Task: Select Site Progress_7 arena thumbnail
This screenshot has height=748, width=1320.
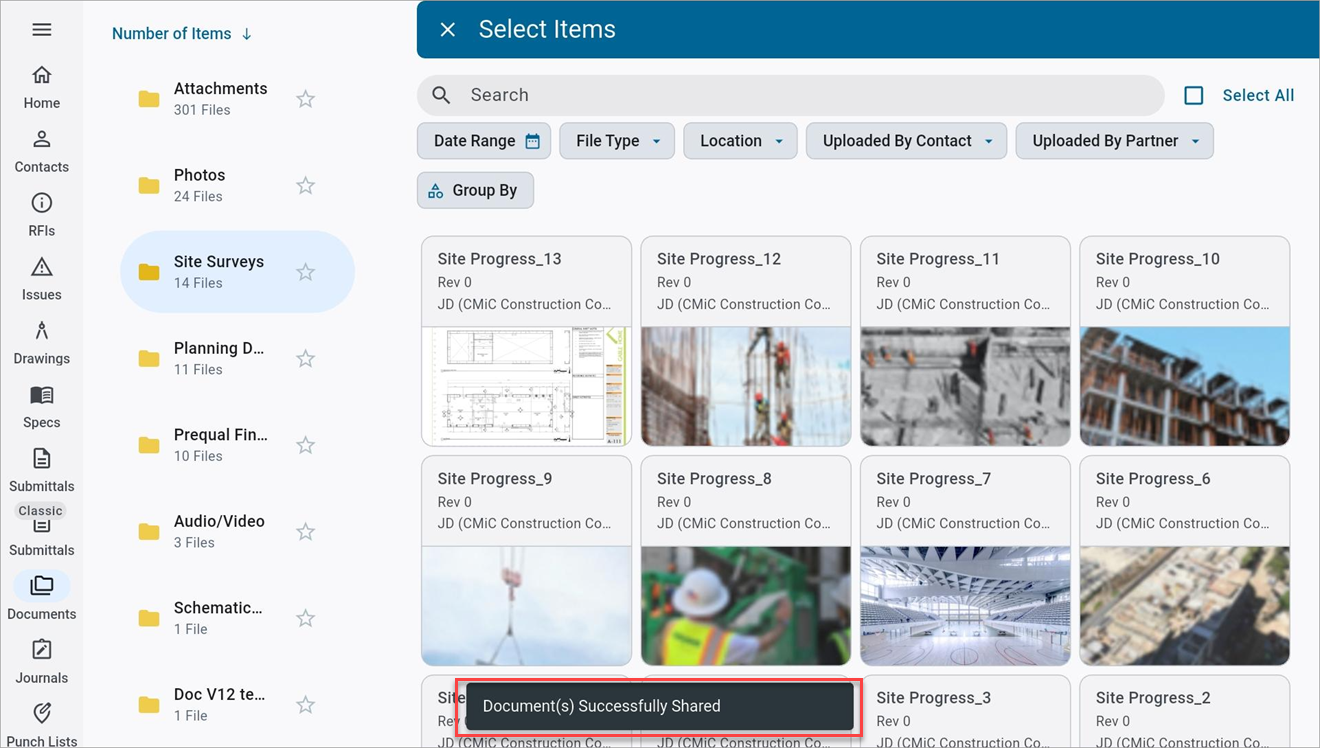Action: [x=965, y=606]
